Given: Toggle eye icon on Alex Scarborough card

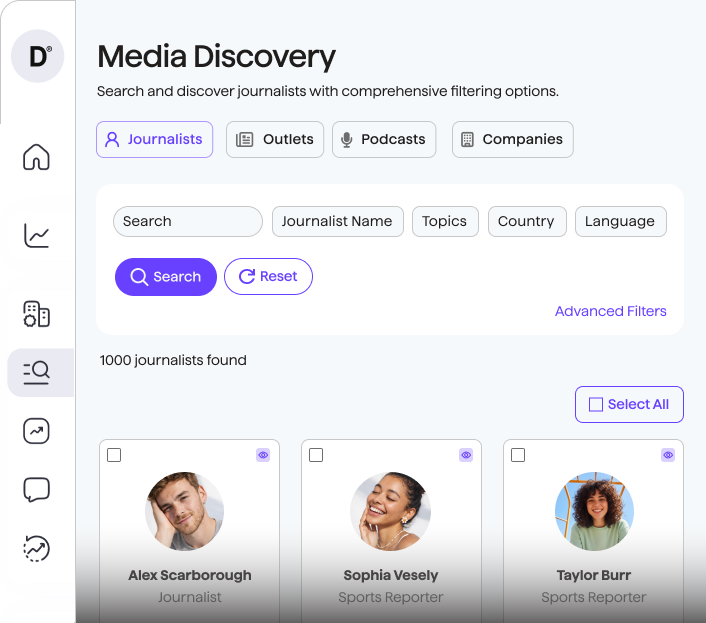Looking at the screenshot, I should (x=263, y=455).
